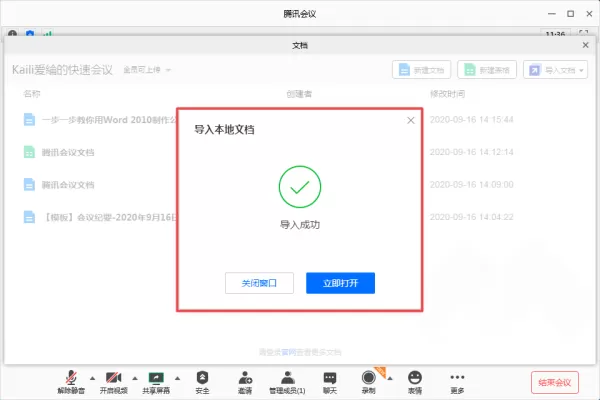
Task: Expand video options arrow beside 开启视频
Action: click(x=135, y=379)
